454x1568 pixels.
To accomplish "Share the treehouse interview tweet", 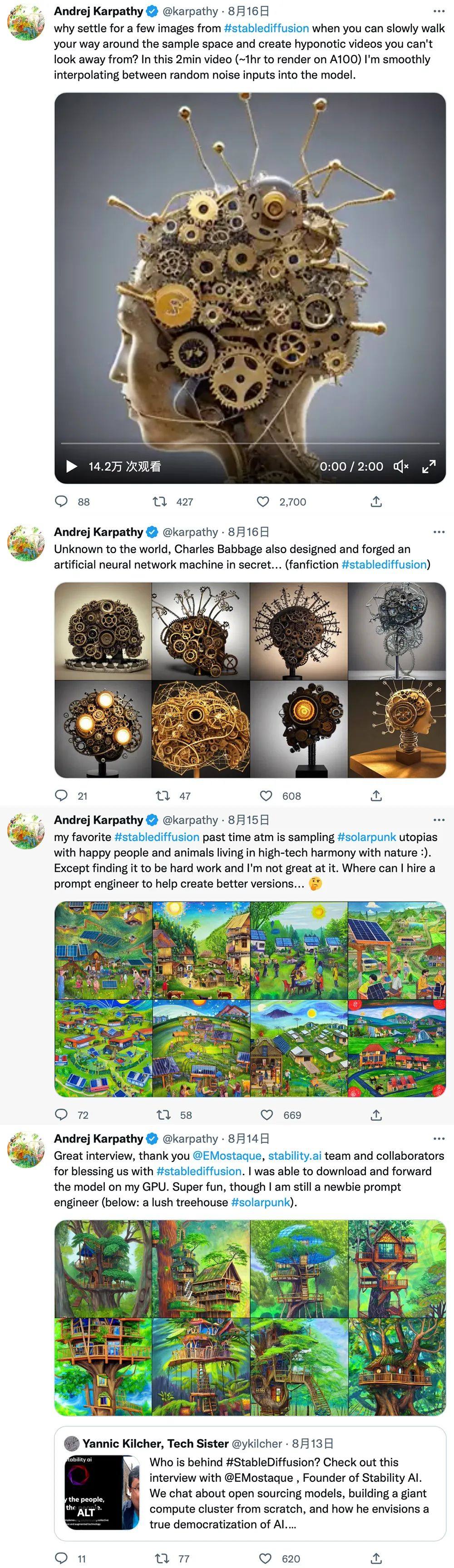I will tap(376, 1558).
